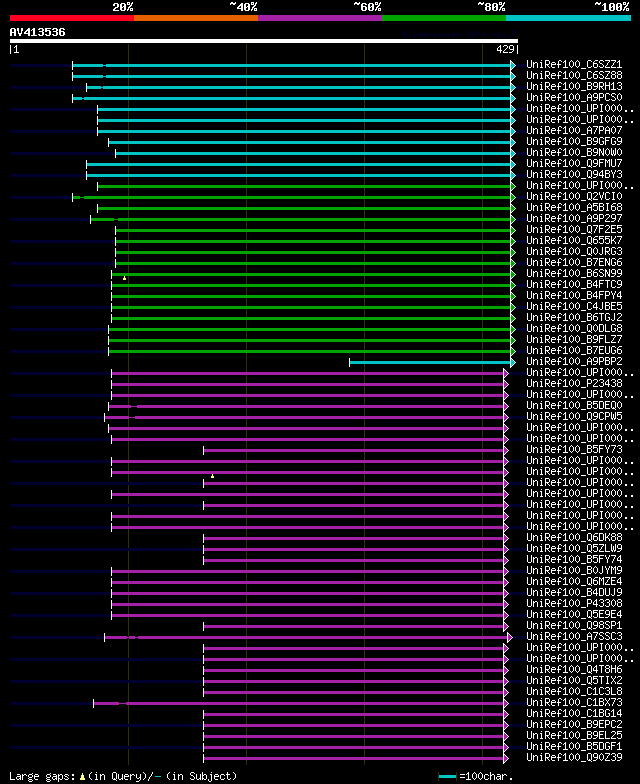The height and width of the screenshot is (784, 640).
Task: Select the UniRef100_B6SN99 label
Action: [x=574, y=274]
